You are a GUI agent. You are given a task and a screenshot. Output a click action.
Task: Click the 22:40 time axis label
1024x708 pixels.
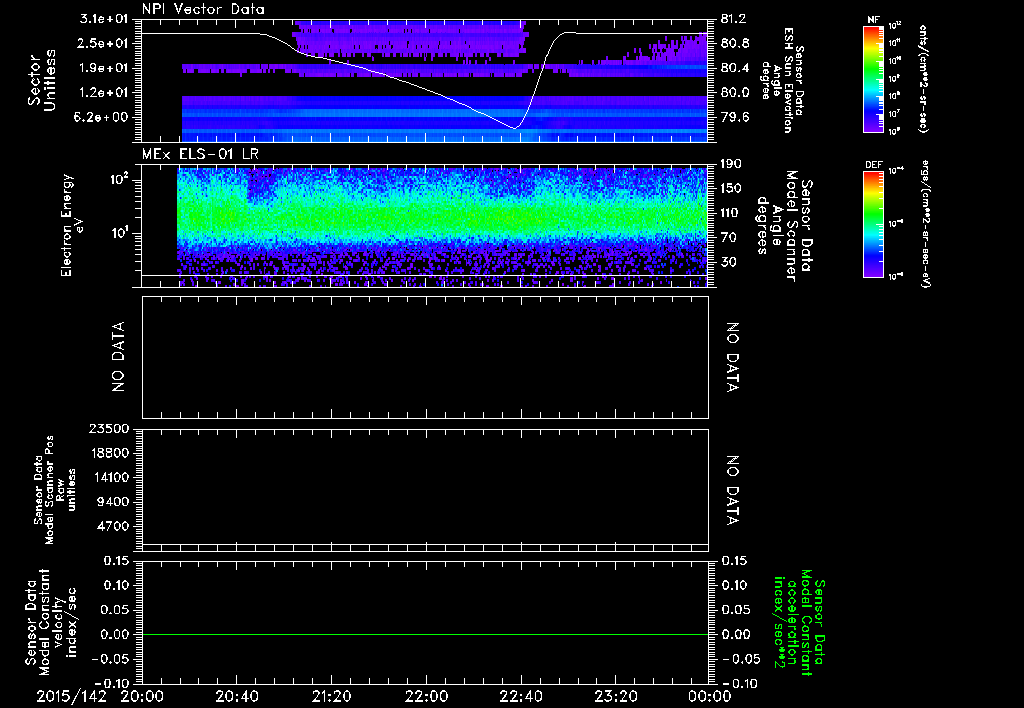point(521,695)
